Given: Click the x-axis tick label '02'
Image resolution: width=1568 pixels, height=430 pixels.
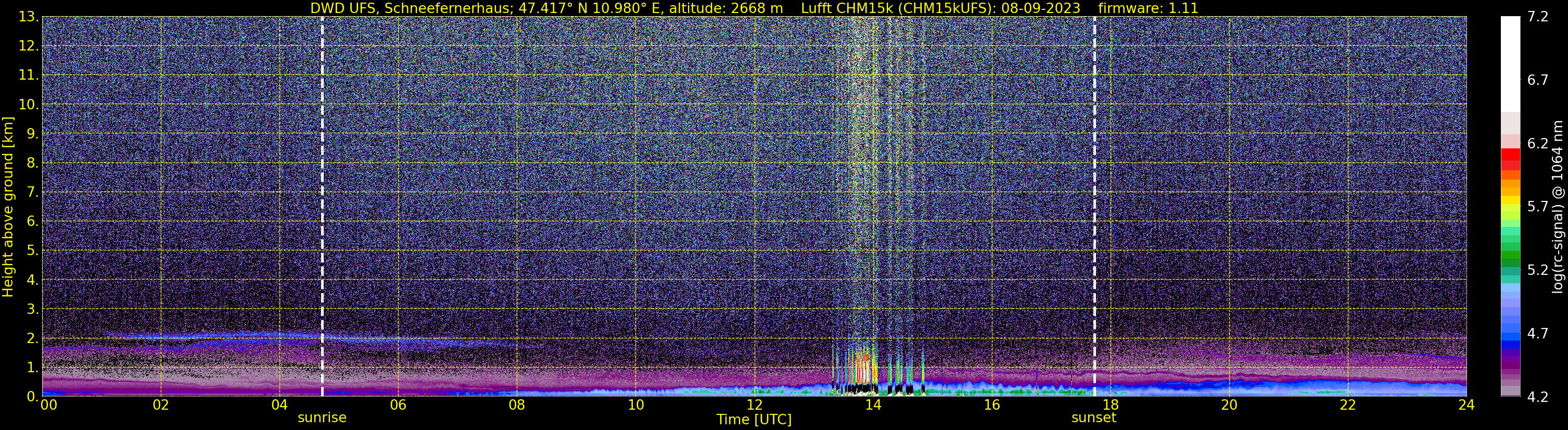Looking at the screenshot, I should (161, 406).
